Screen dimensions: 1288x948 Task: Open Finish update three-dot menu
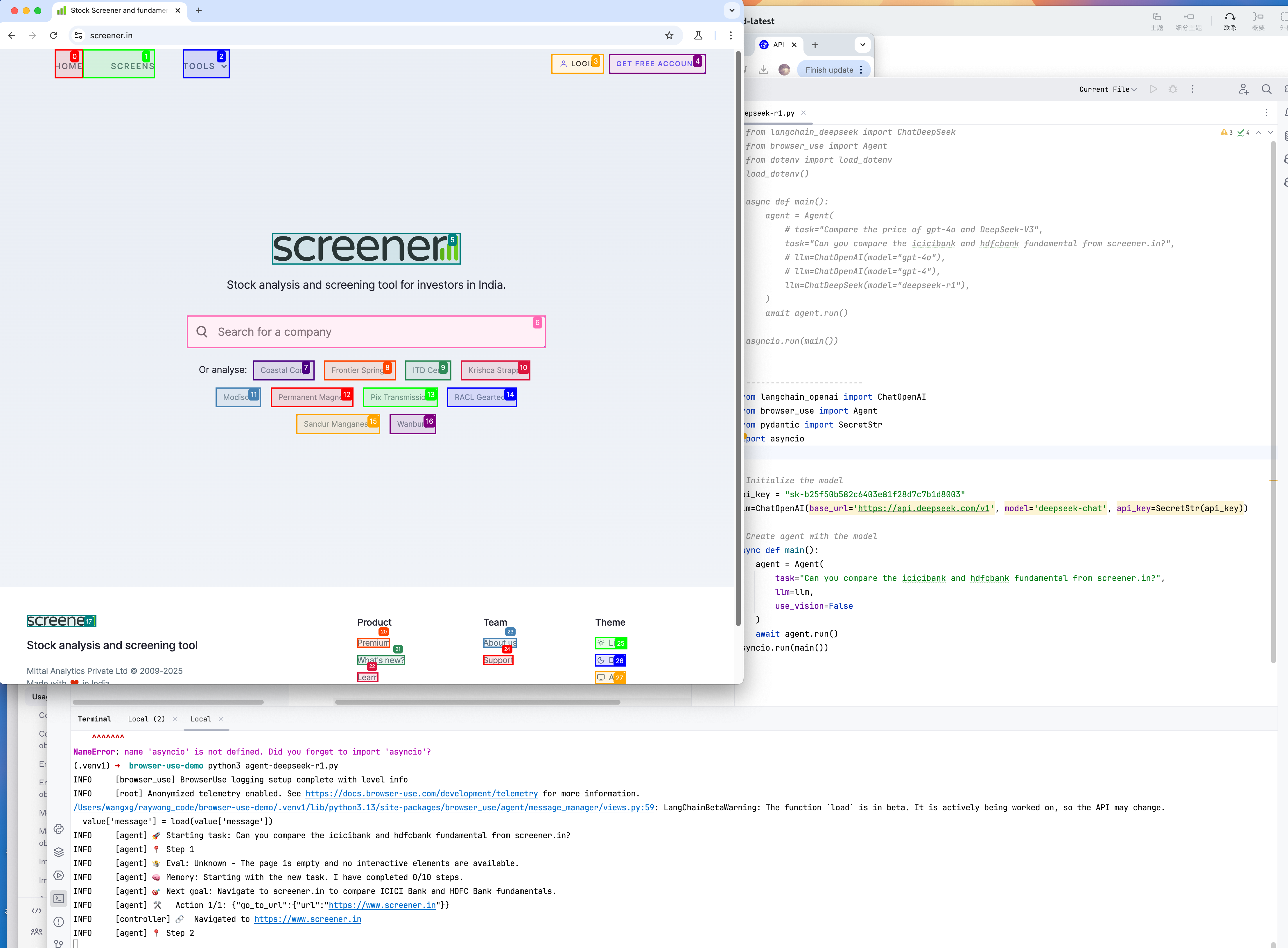(x=861, y=70)
